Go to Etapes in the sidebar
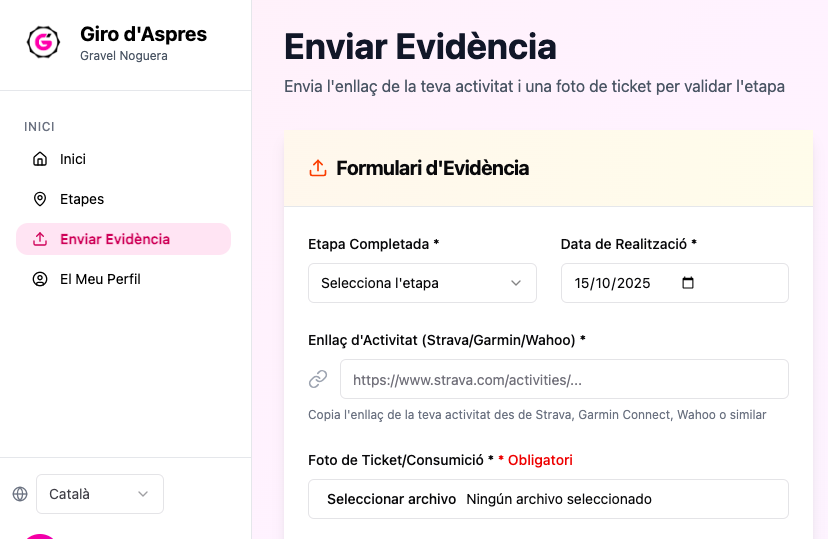Image resolution: width=828 pixels, height=539 pixels. (x=82, y=199)
